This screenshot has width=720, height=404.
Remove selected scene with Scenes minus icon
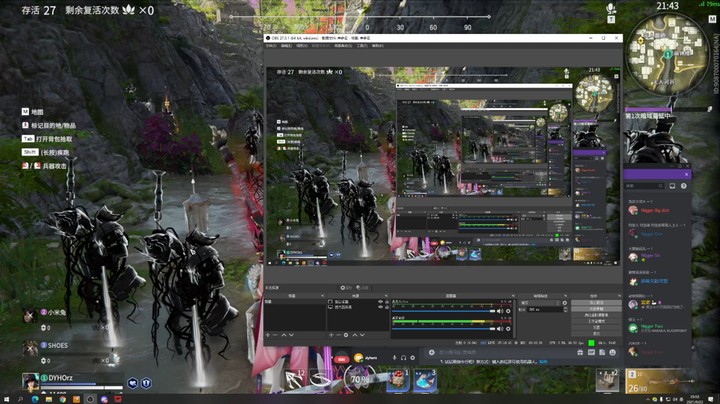click(275, 335)
